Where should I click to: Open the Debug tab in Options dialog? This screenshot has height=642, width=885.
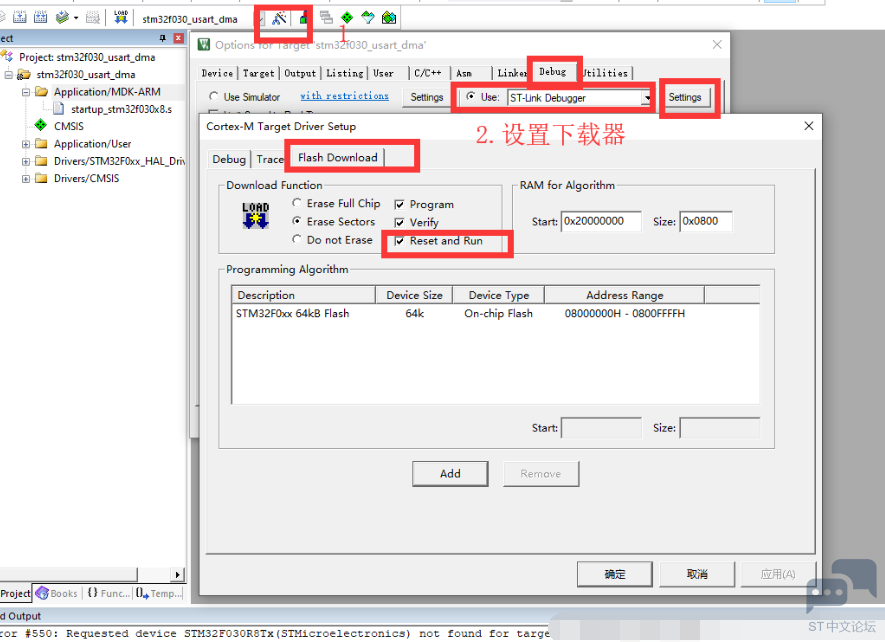(x=552, y=72)
